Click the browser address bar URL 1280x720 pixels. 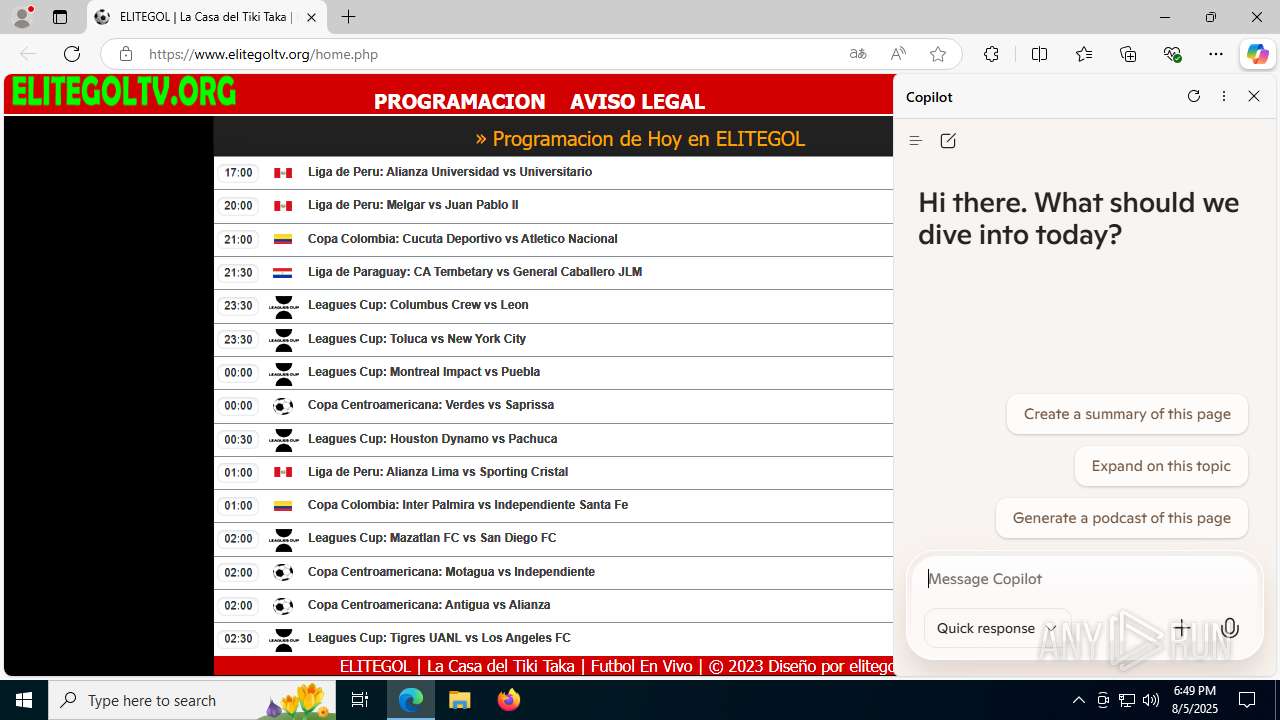tap(264, 54)
